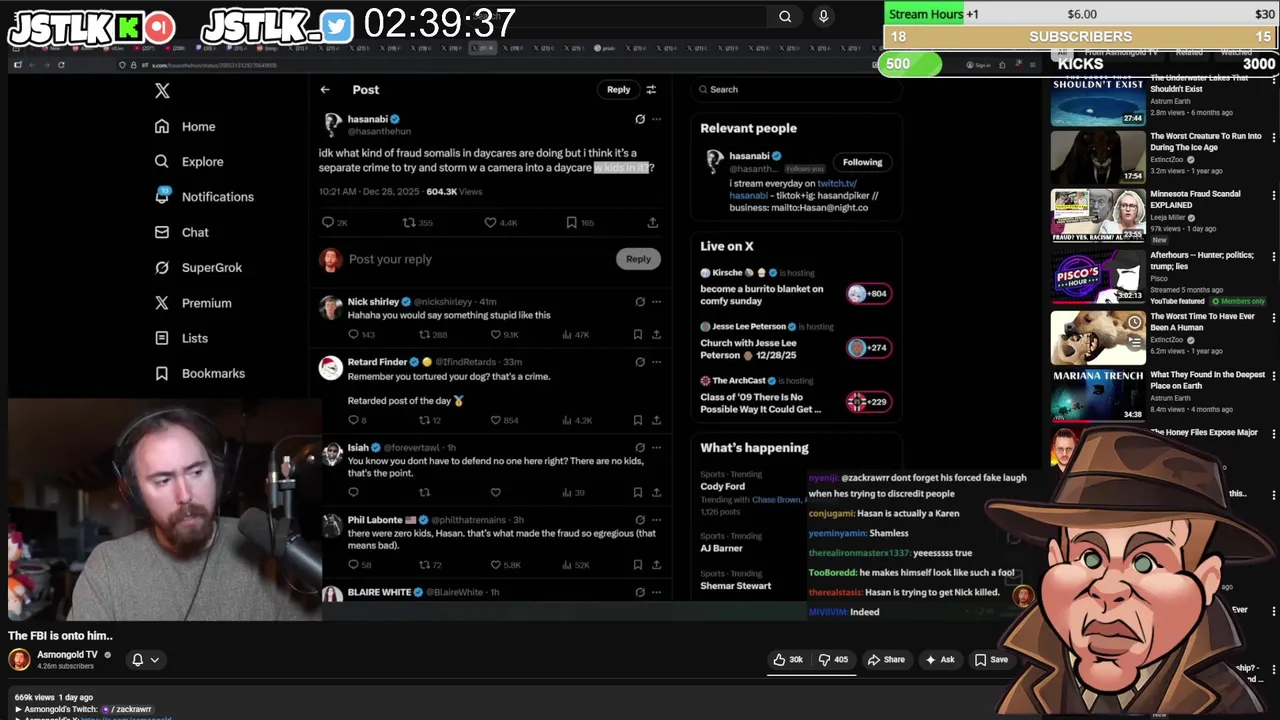The width and height of the screenshot is (1280, 720).
Task: Click the 604.3K Views text
Action: click(x=454, y=192)
